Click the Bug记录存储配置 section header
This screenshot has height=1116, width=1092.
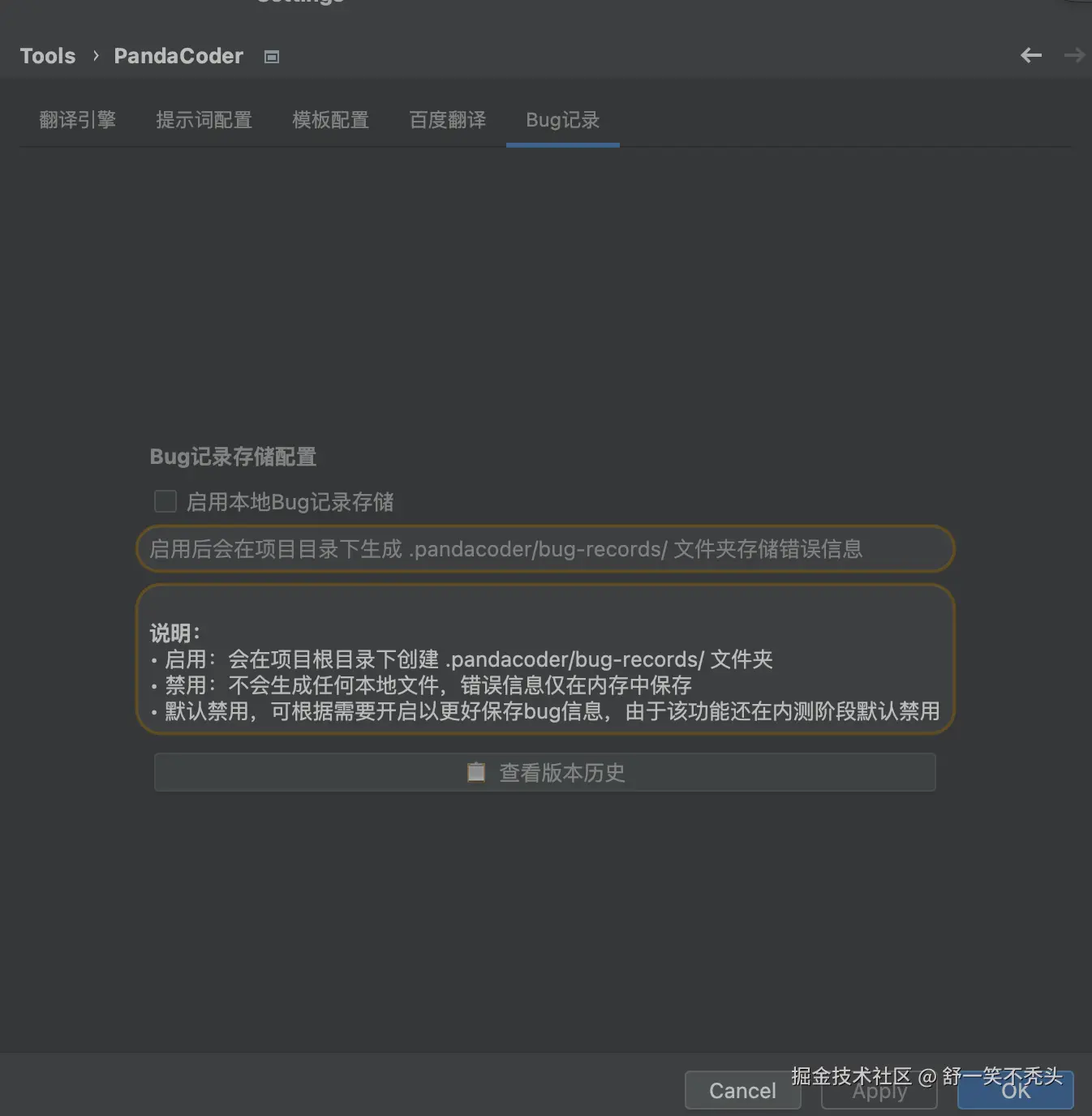point(233,457)
